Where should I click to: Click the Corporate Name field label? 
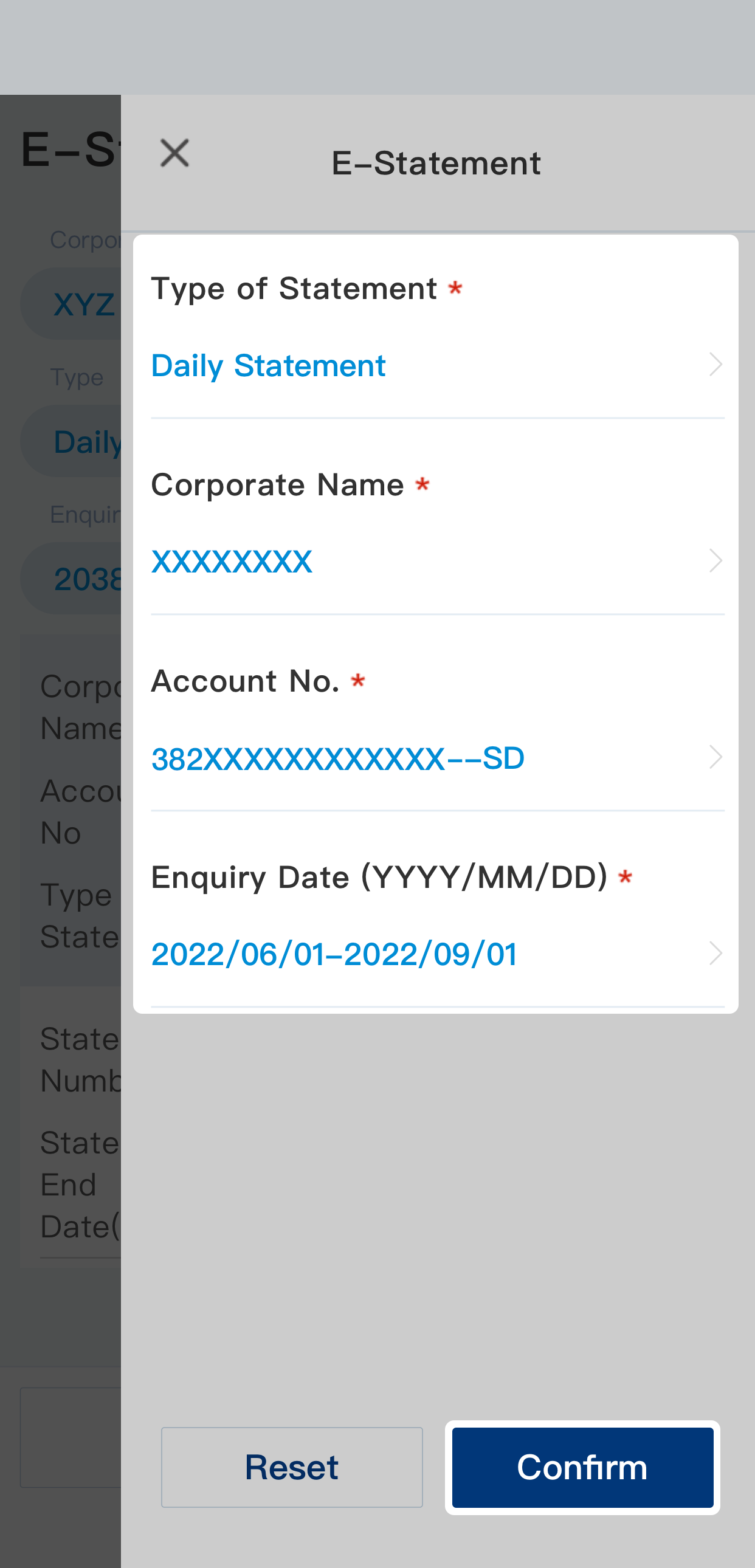pyautogui.click(x=278, y=485)
